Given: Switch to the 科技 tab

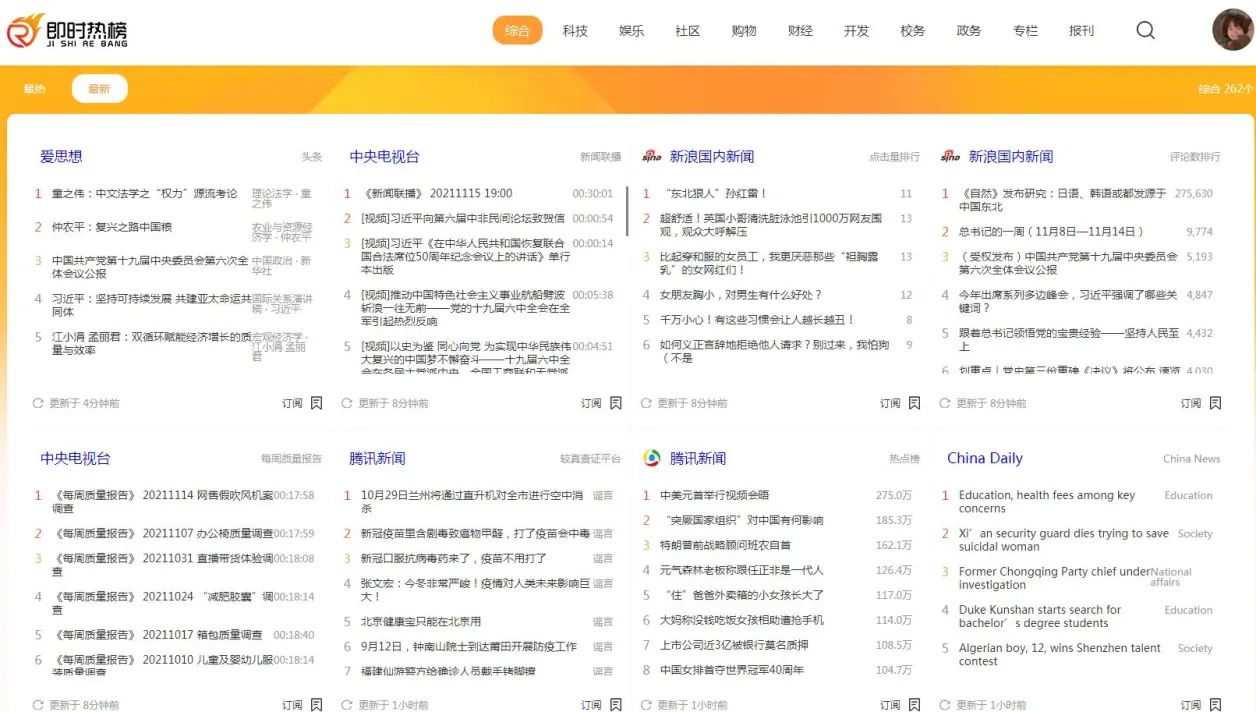Looking at the screenshot, I should coord(575,31).
